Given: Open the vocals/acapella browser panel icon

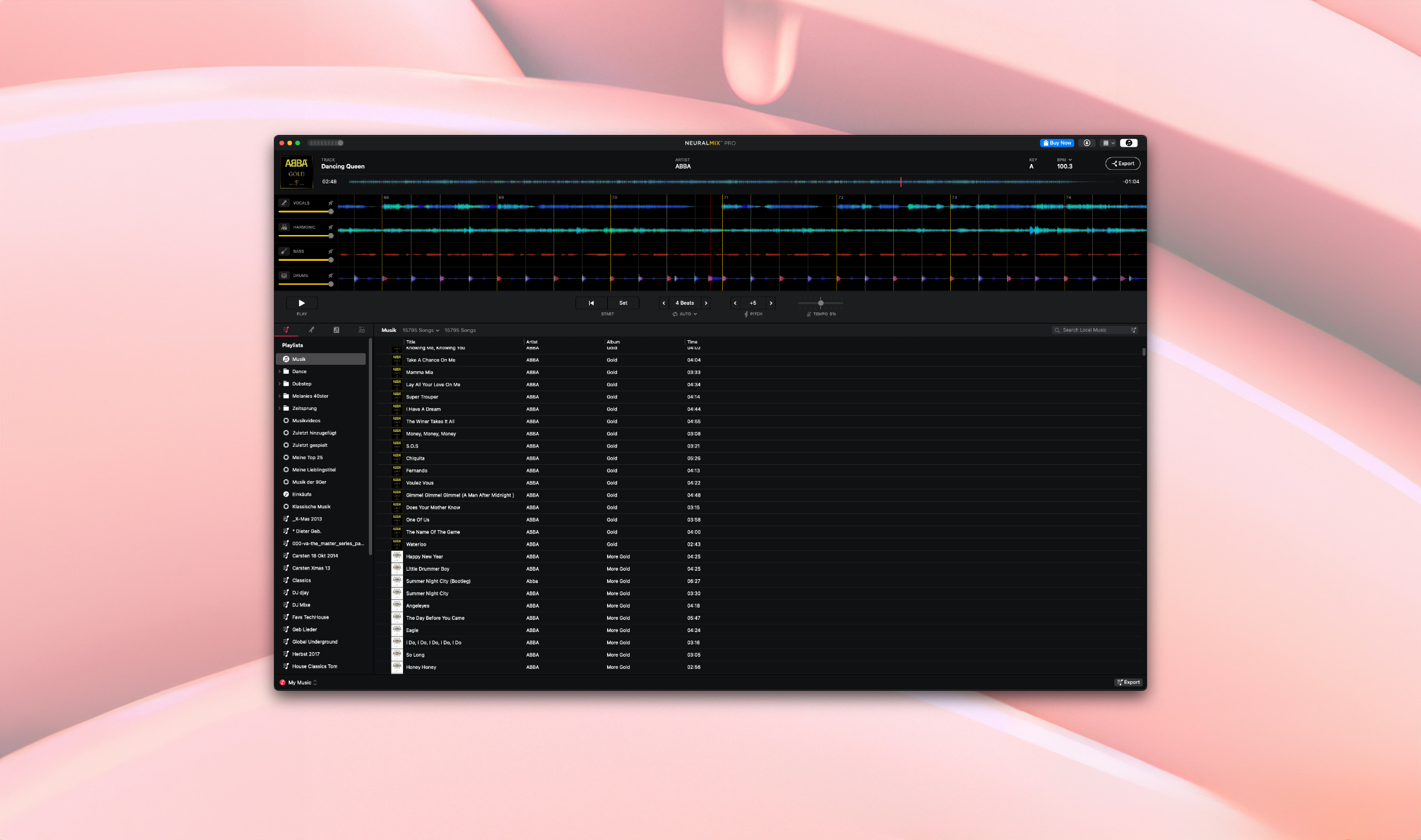Looking at the screenshot, I should pyautogui.click(x=312, y=330).
